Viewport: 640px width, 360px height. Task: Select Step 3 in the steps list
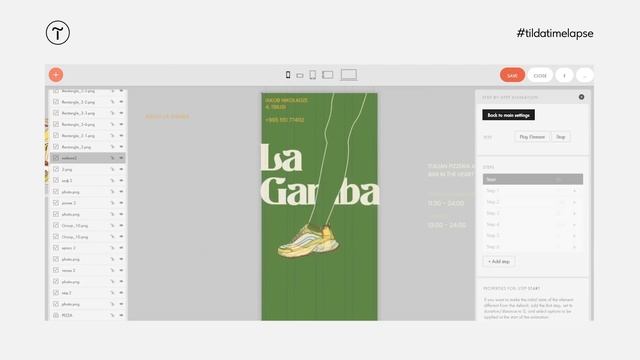pyautogui.click(x=533, y=213)
